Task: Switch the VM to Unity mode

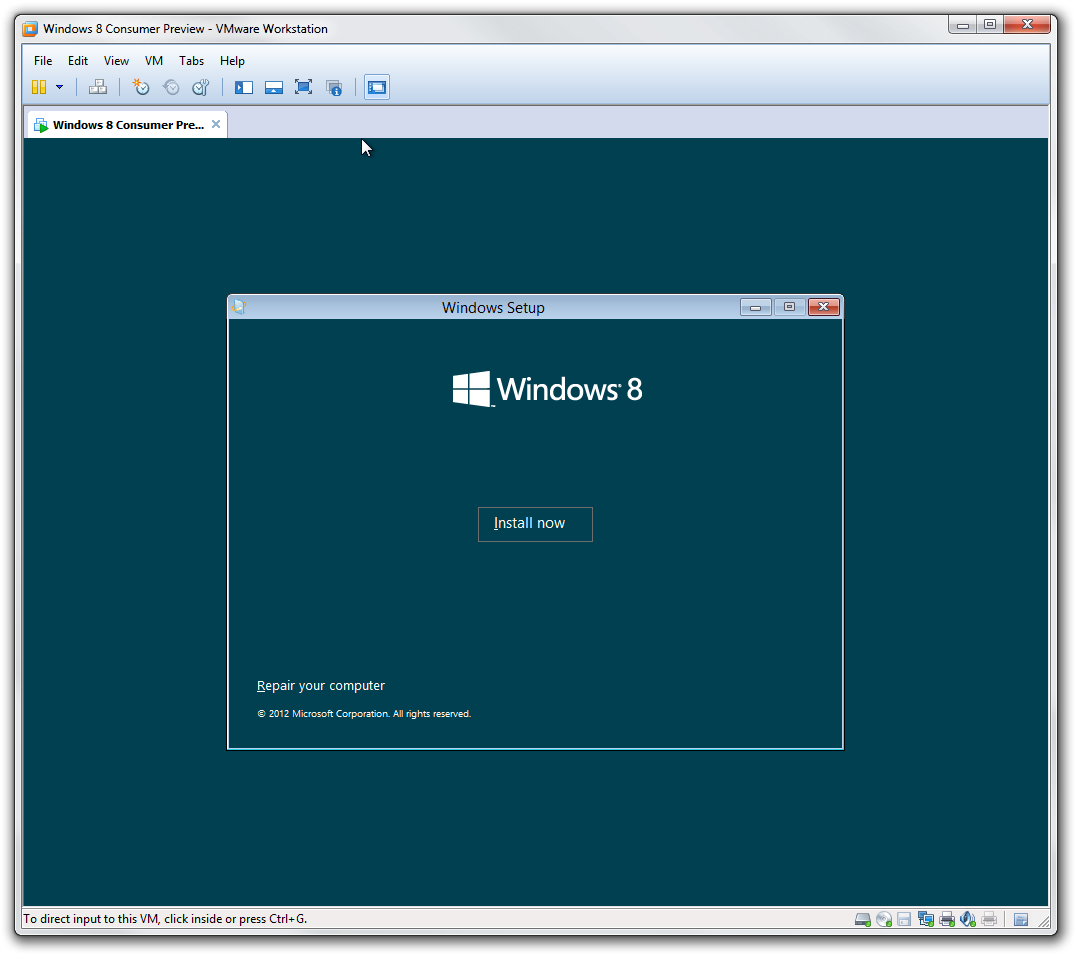Action: tap(334, 87)
